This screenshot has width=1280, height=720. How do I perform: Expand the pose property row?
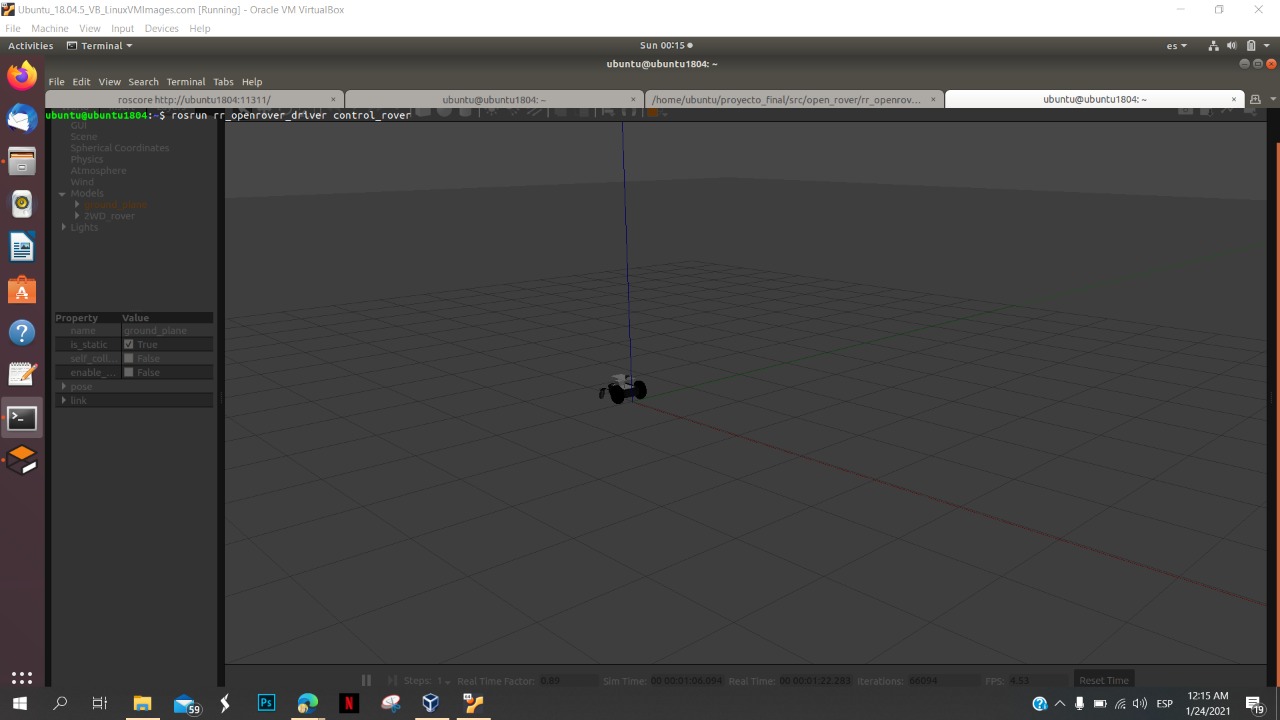coord(64,386)
